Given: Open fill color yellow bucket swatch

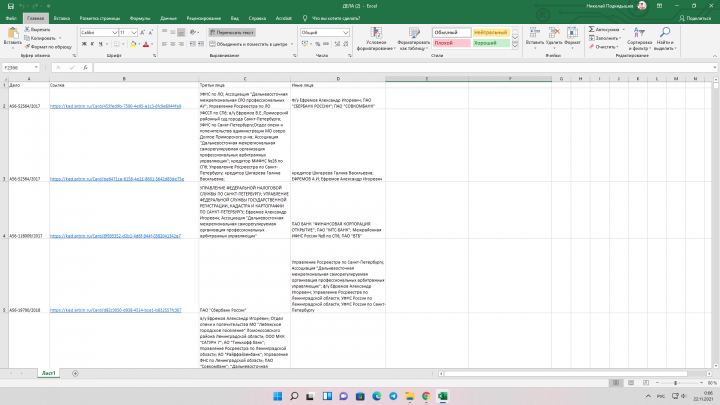Looking at the screenshot, I should coord(133,44).
